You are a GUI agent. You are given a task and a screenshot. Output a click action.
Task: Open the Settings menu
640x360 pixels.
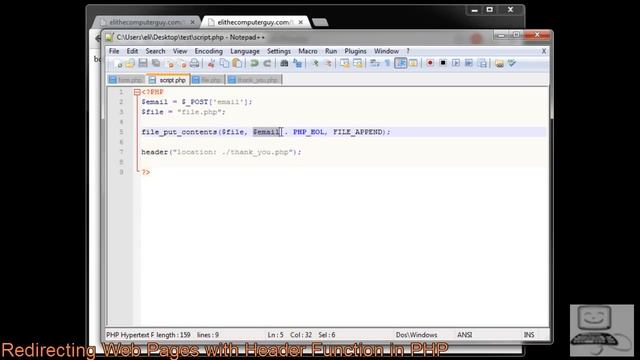pyautogui.click(x=279, y=51)
